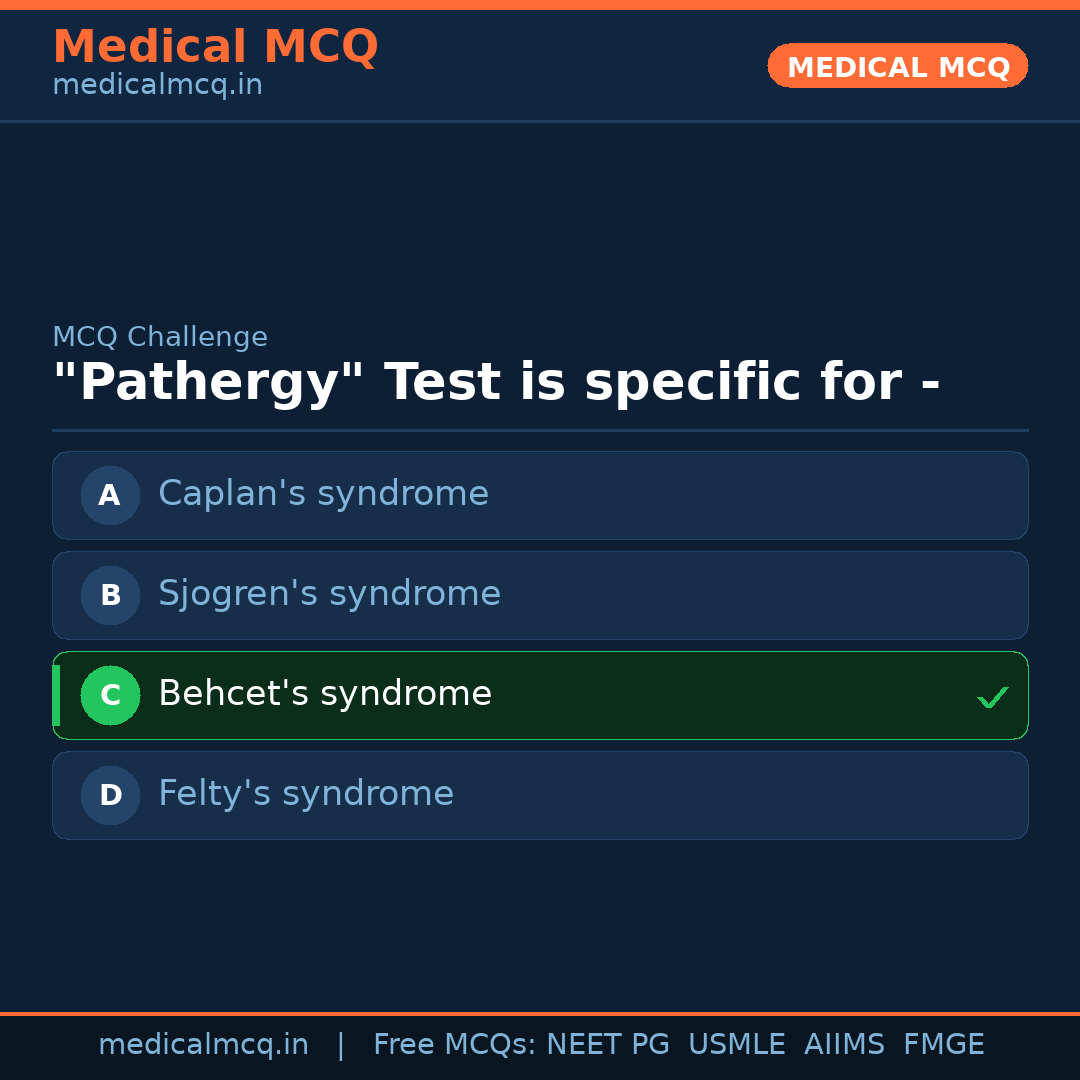Click the "MCQ Challenge" label
Viewport: 1080px width, 1080px height.
[160, 338]
